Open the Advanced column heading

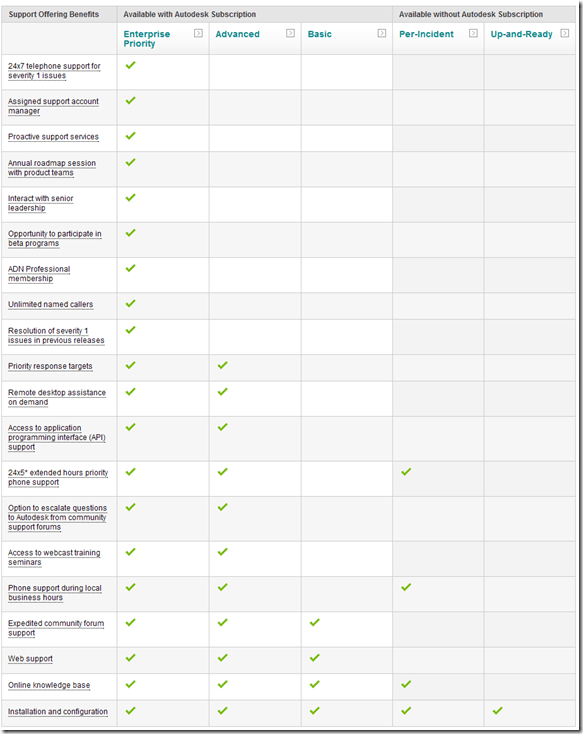click(237, 34)
